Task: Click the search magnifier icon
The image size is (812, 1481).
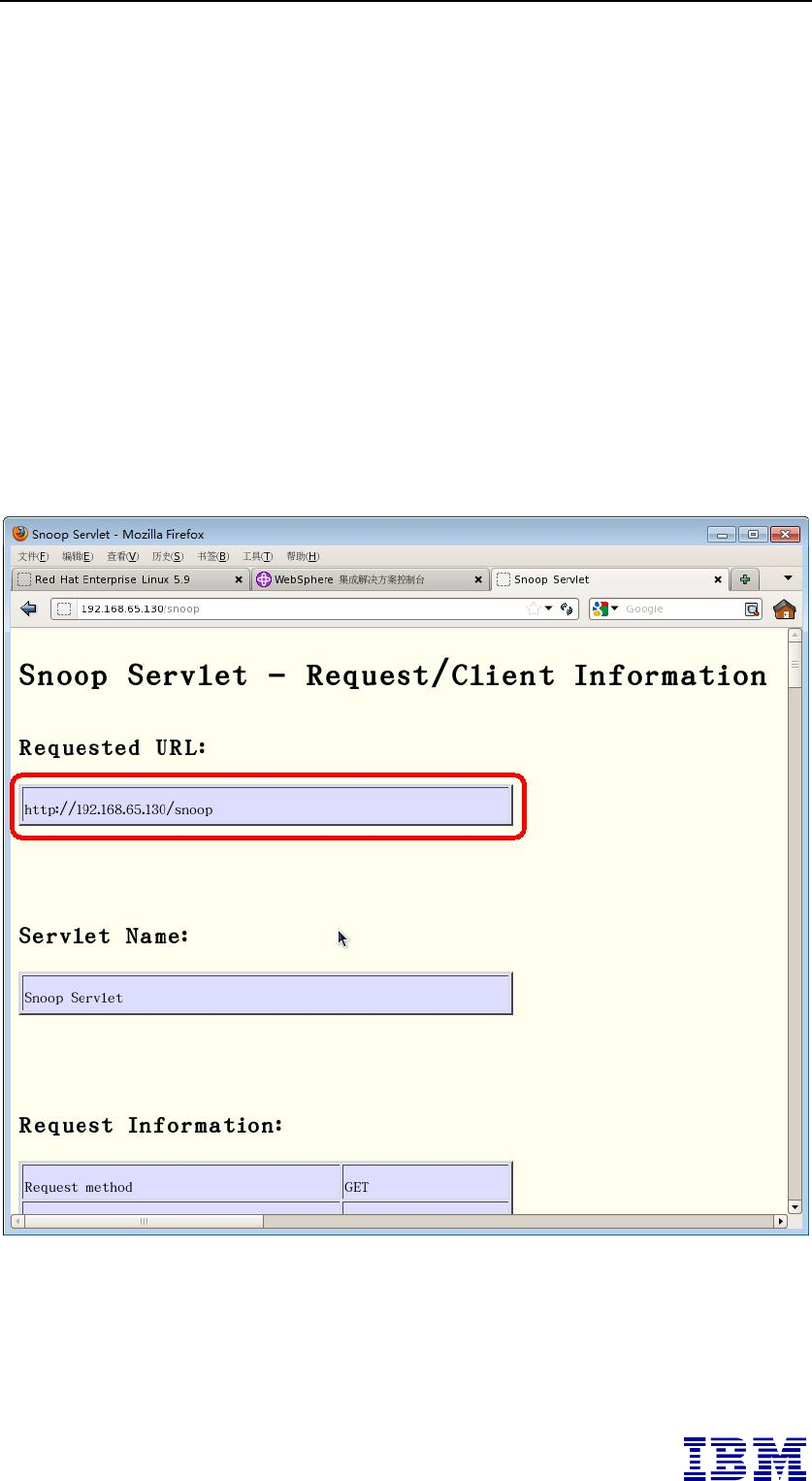Action: pos(752,609)
